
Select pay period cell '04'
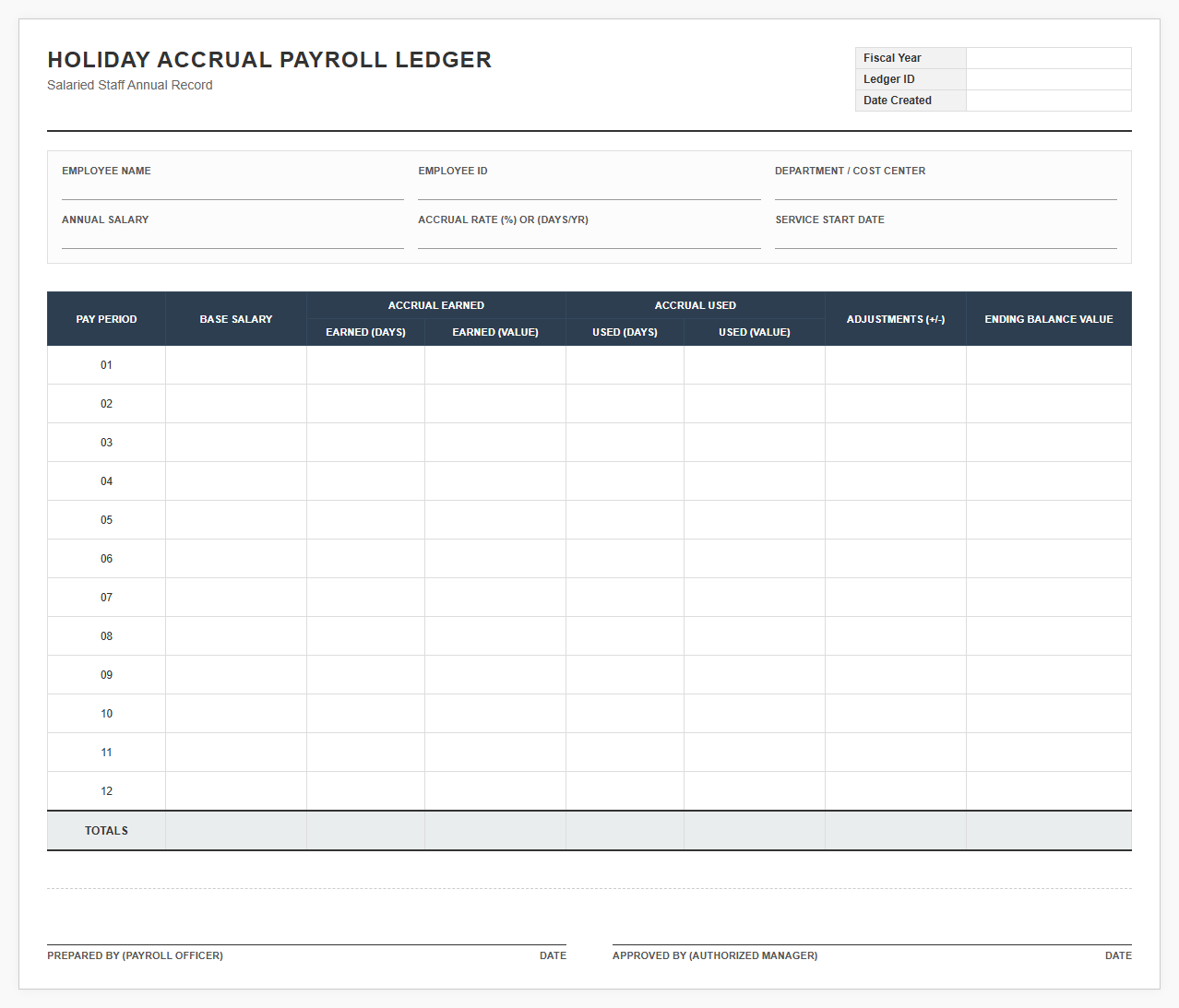(106, 481)
